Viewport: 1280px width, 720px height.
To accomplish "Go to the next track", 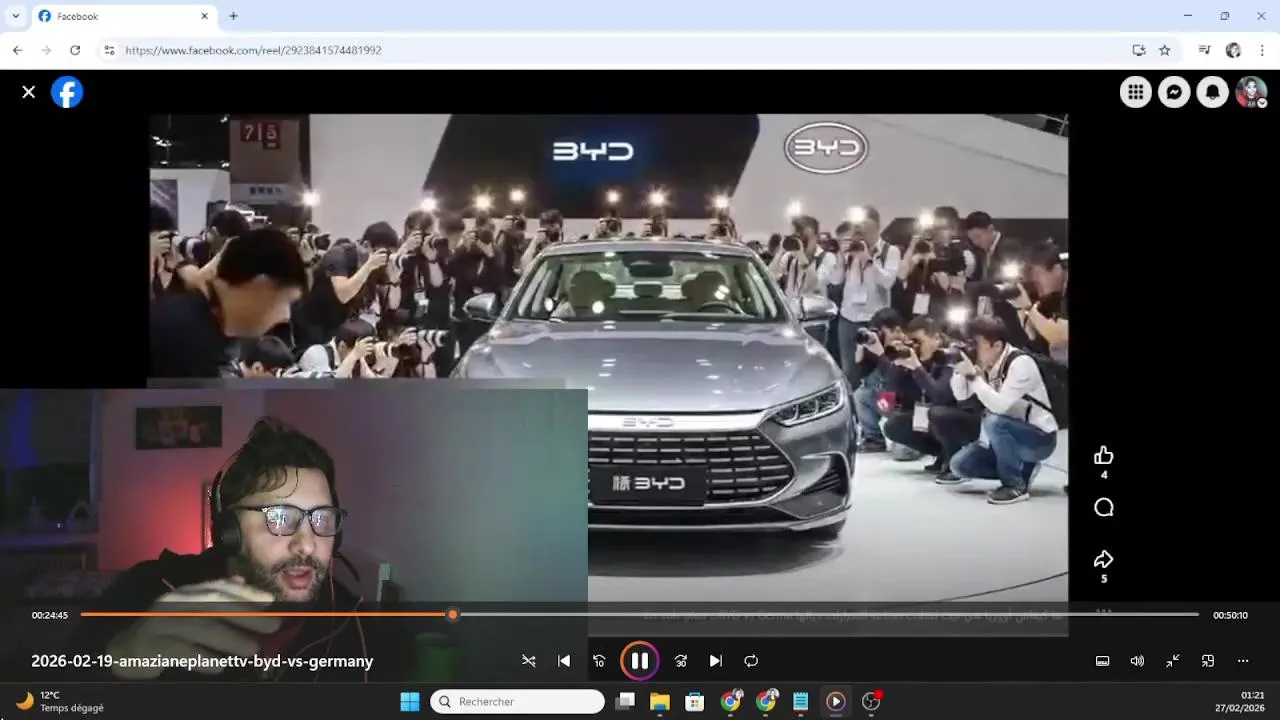I will click(716, 661).
